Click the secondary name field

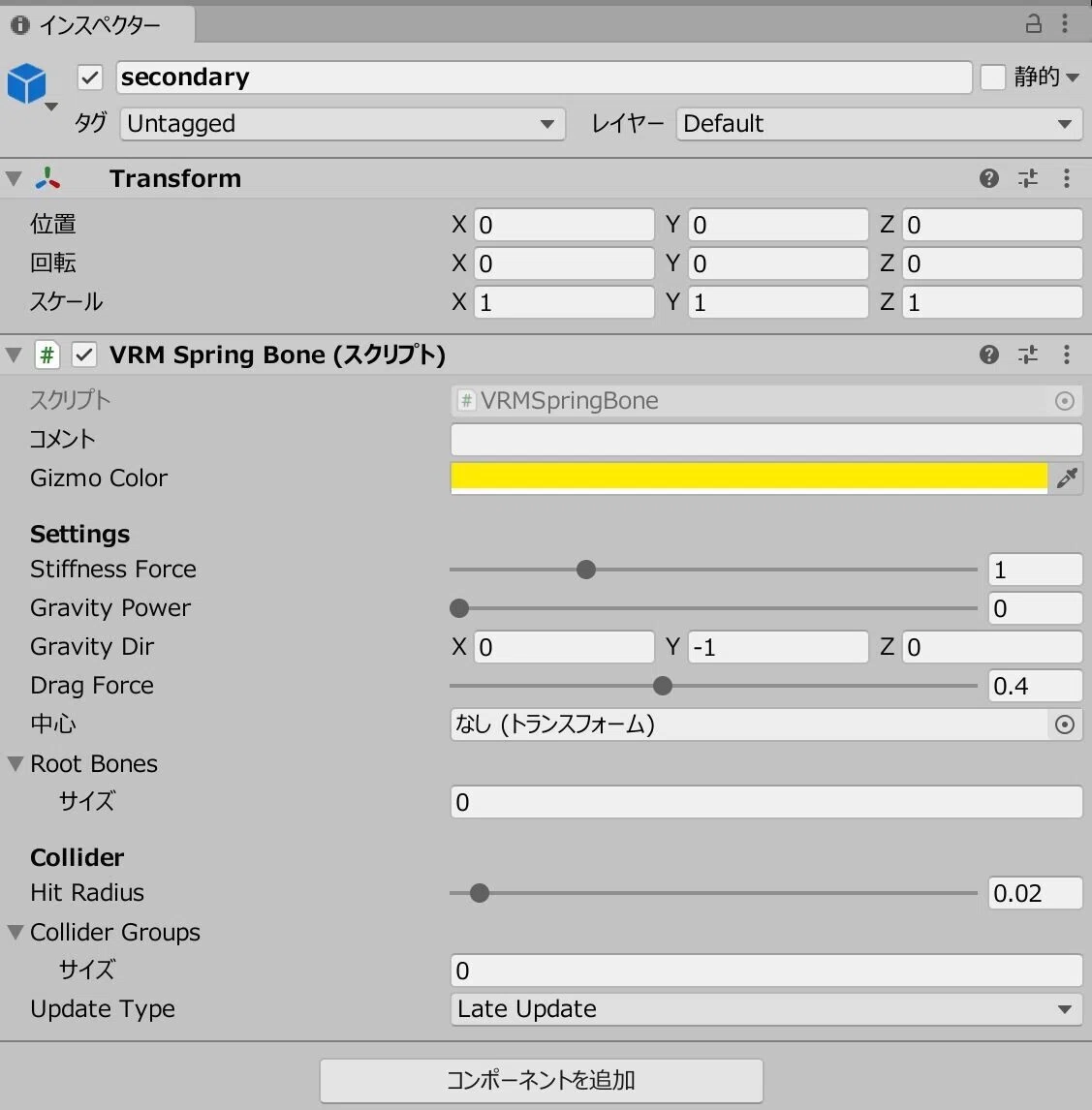(544, 77)
